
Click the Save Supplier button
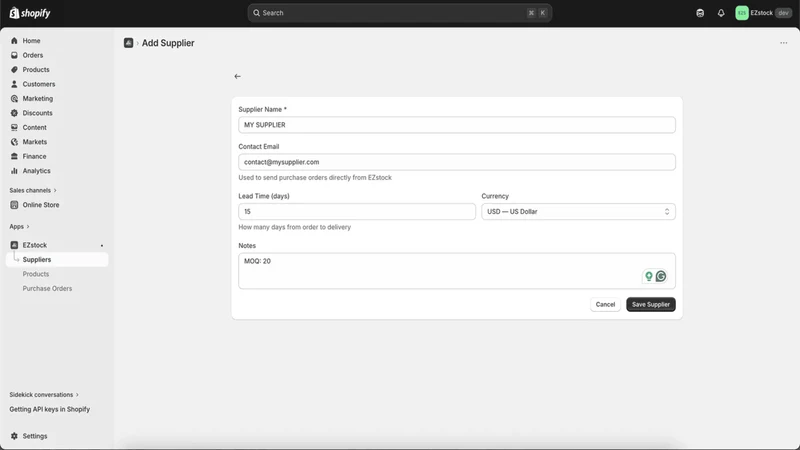point(651,305)
